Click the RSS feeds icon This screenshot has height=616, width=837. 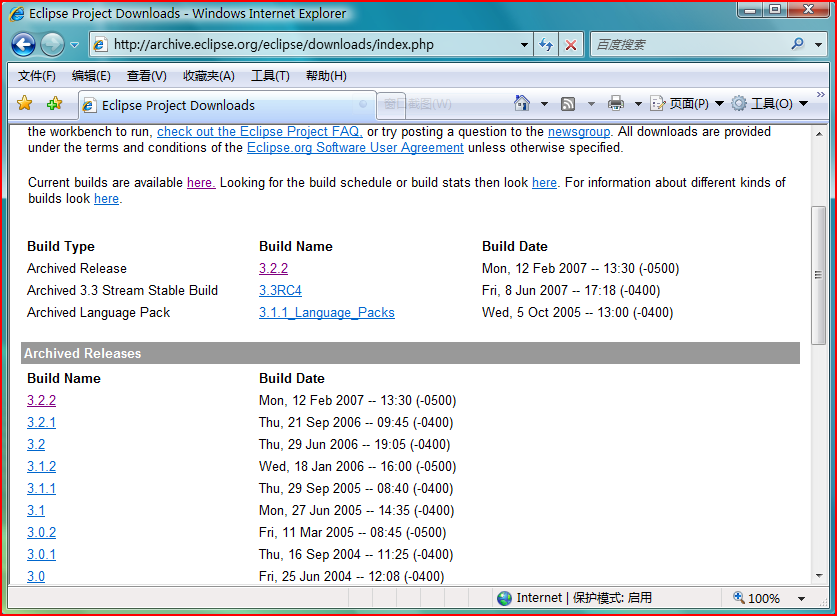pos(568,104)
